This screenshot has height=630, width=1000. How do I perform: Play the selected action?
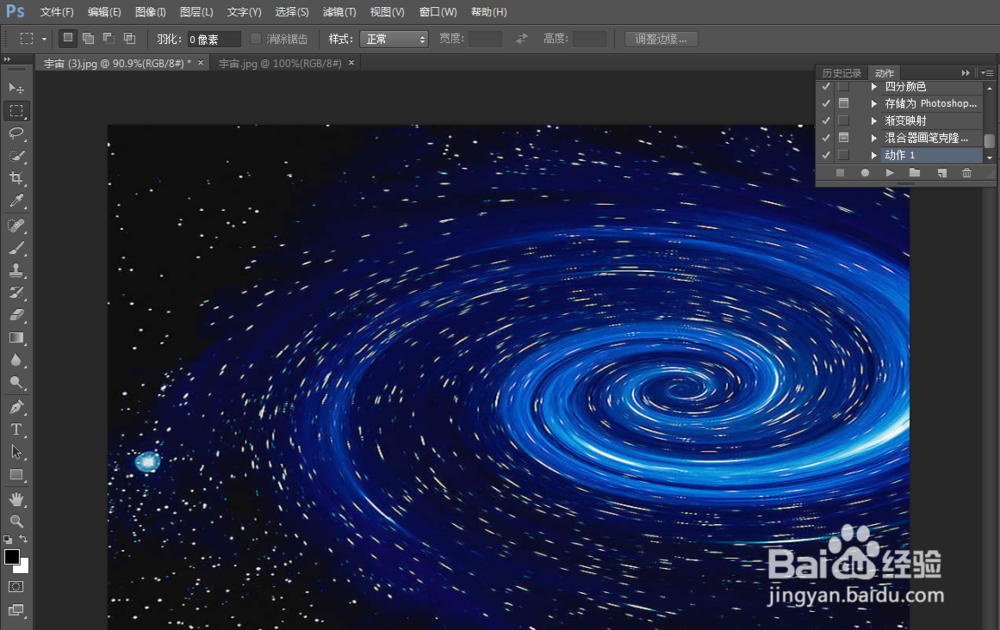(x=890, y=173)
